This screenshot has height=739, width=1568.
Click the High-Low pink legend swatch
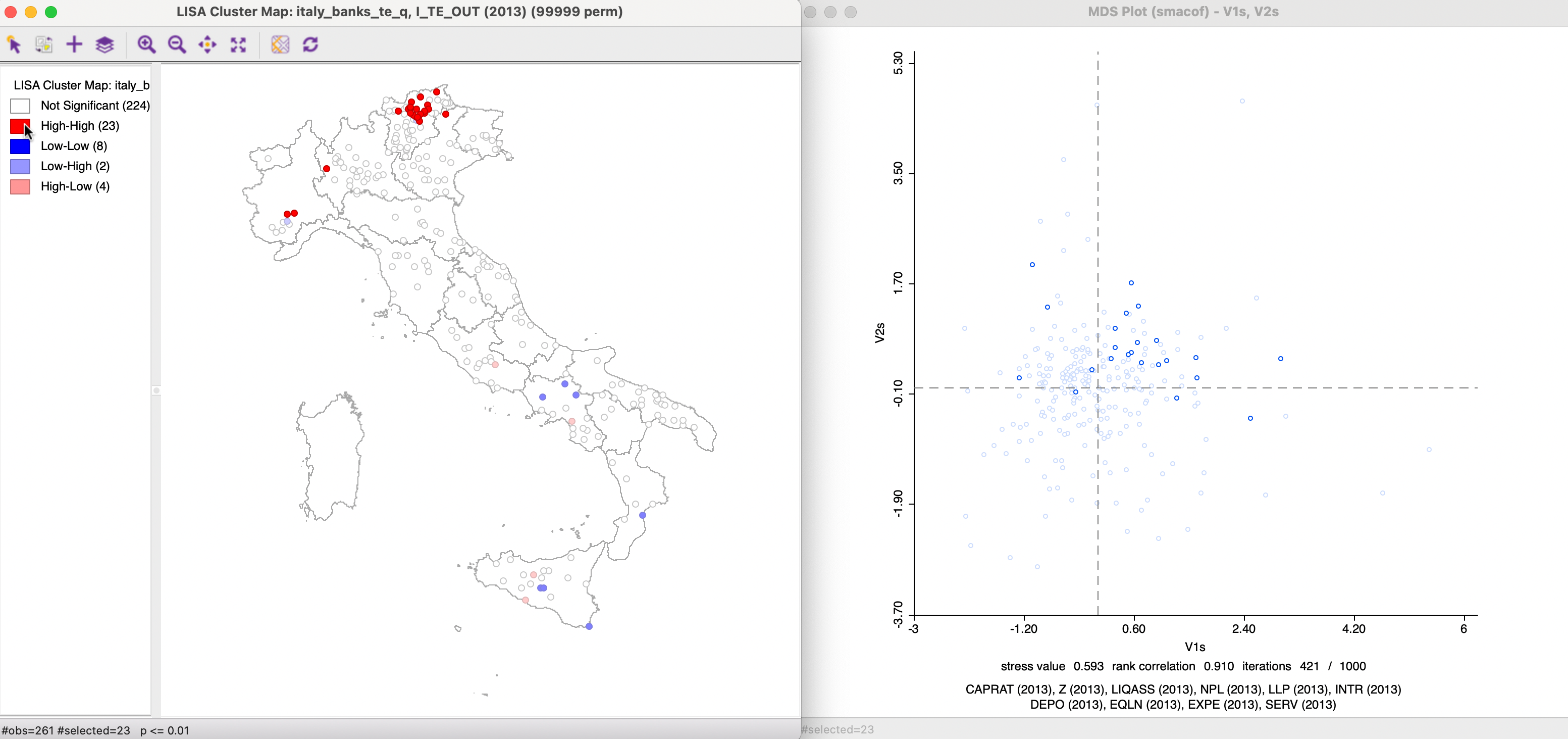point(20,186)
